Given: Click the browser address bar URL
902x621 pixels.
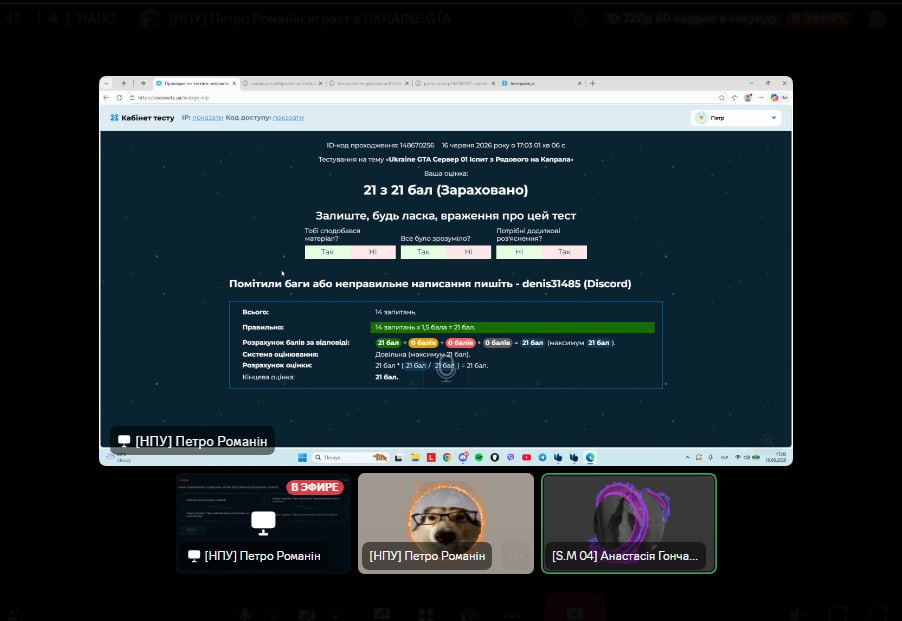Looking at the screenshot, I should pyautogui.click(x=173, y=98).
